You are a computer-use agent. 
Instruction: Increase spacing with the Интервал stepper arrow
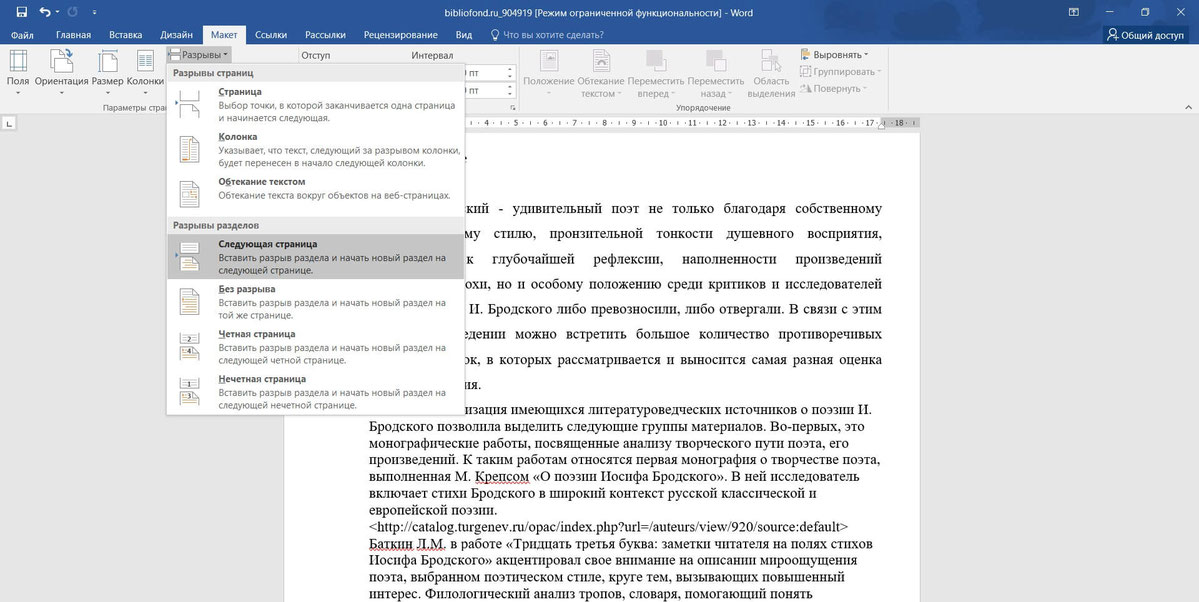510,68
